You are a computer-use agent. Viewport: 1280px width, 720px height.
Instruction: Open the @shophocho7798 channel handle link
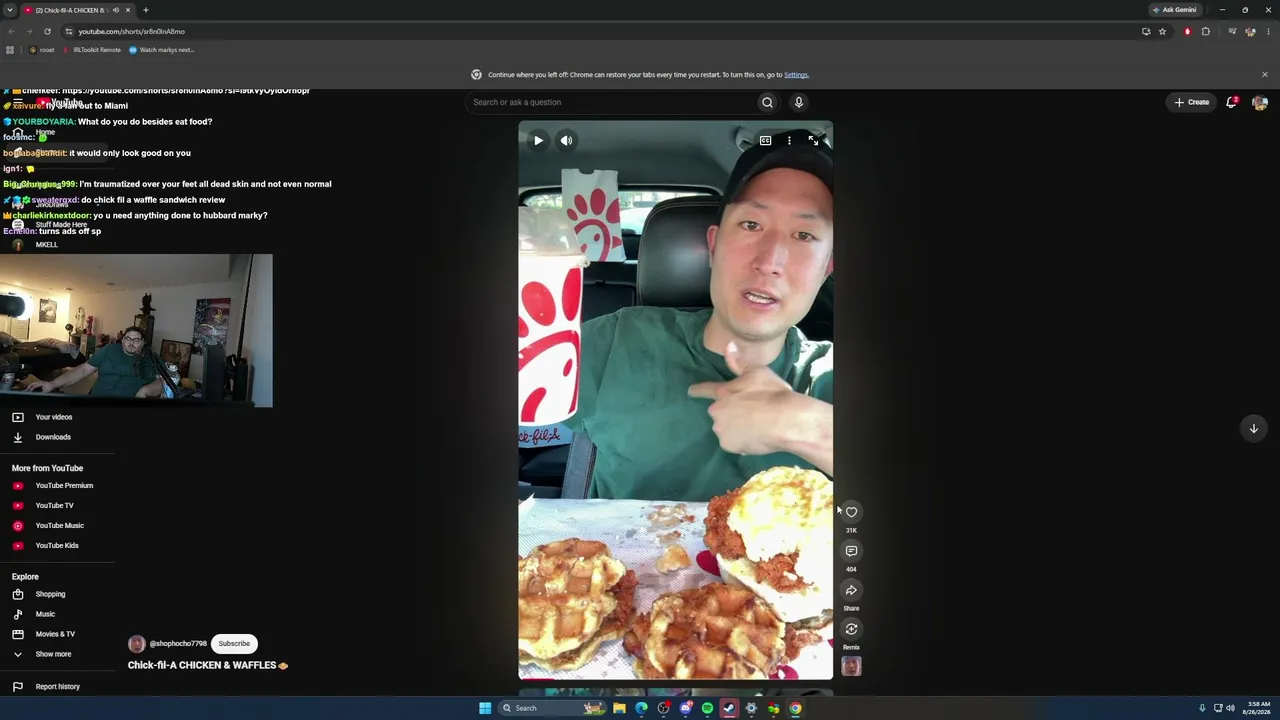[x=178, y=644]
